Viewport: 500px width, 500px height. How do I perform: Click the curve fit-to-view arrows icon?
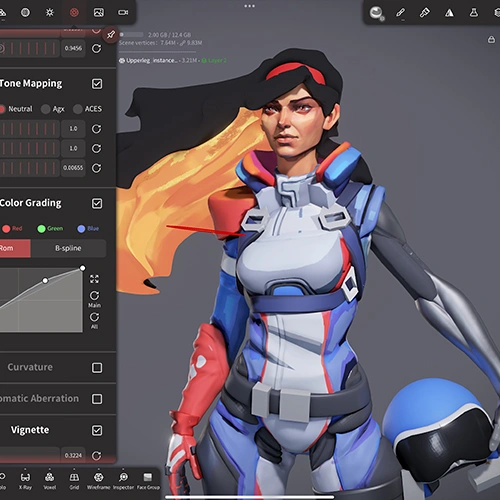[94, 279]
